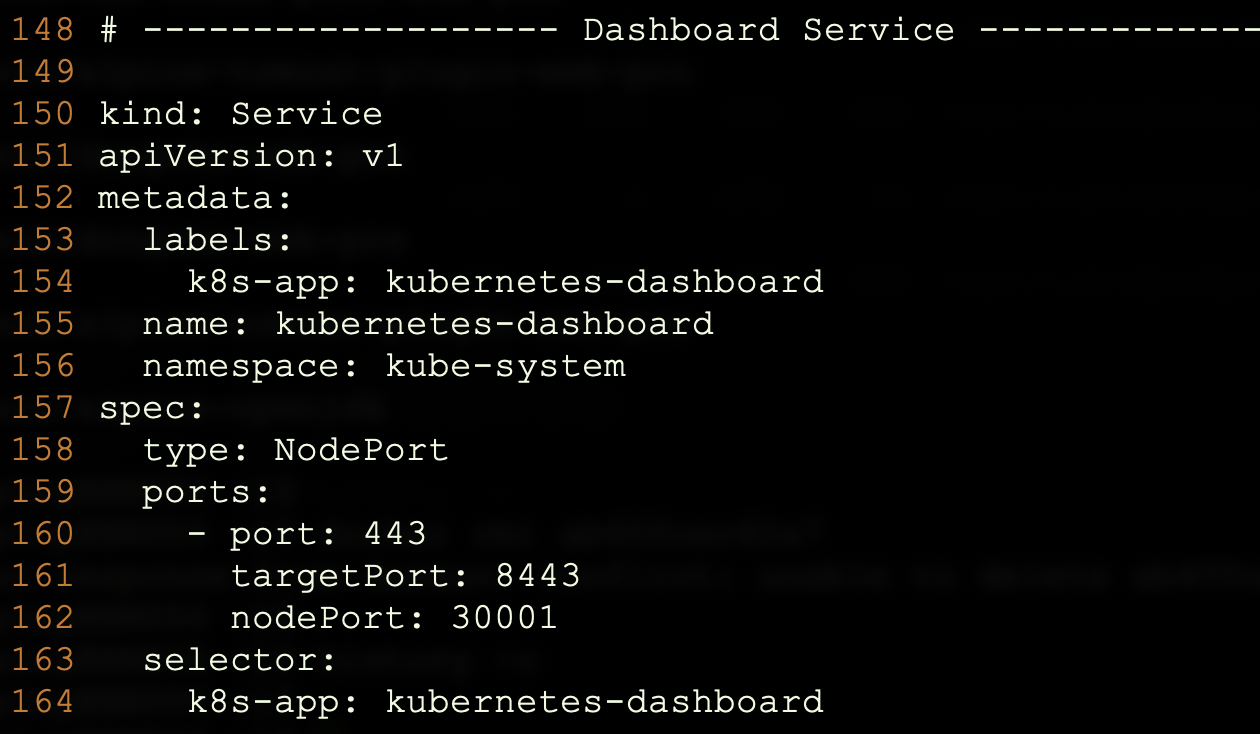The height and width of the screenshot is (734, 1260).
Task: Click port value 443
Action: [395, 534]
